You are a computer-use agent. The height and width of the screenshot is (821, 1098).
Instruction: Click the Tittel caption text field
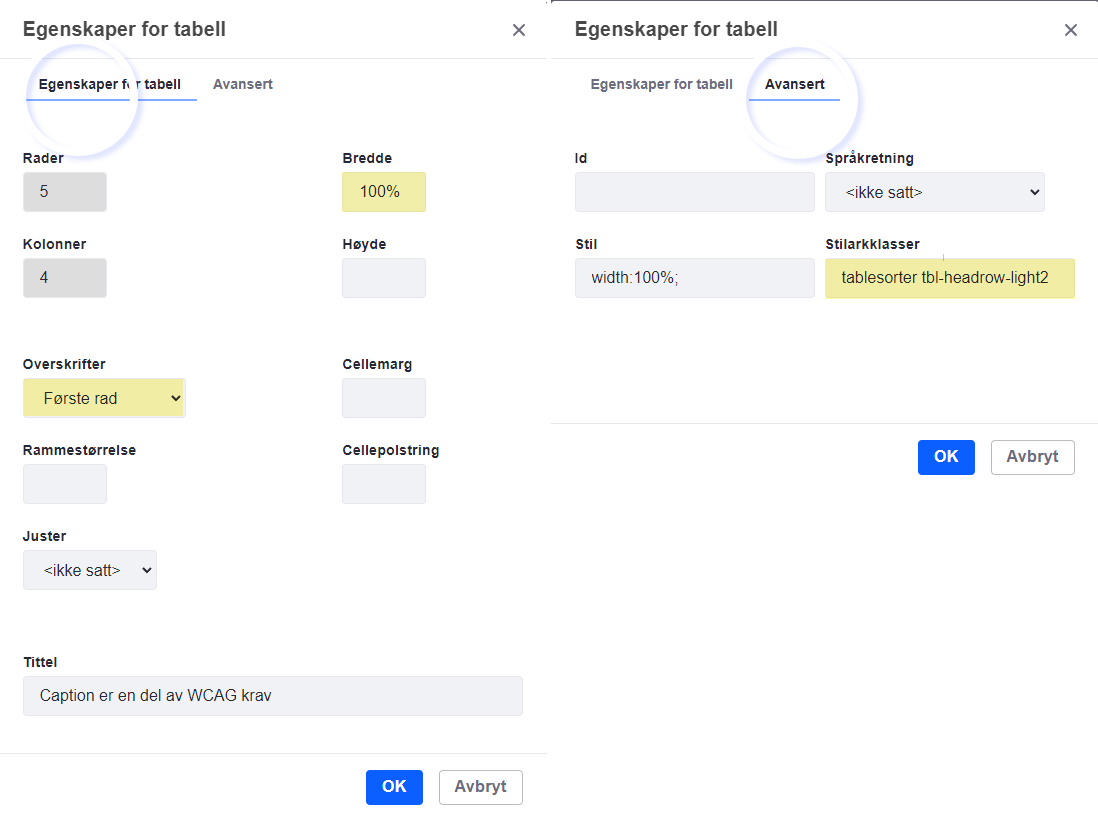point(272,696)
